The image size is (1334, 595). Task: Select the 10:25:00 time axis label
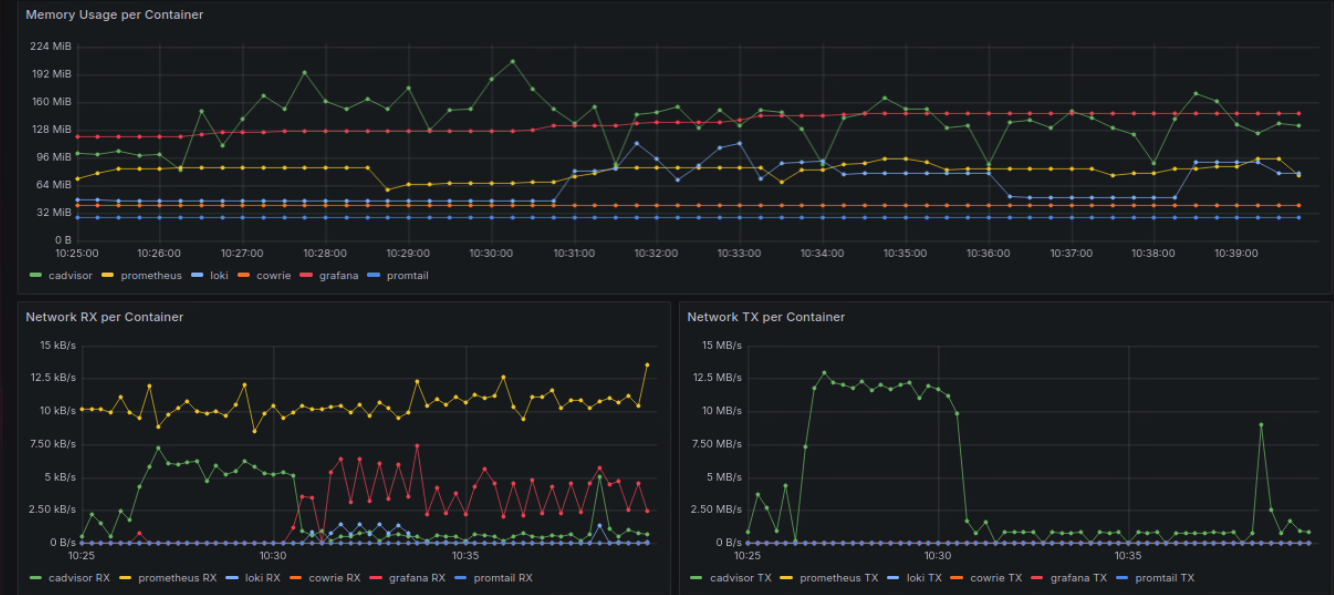76,254
